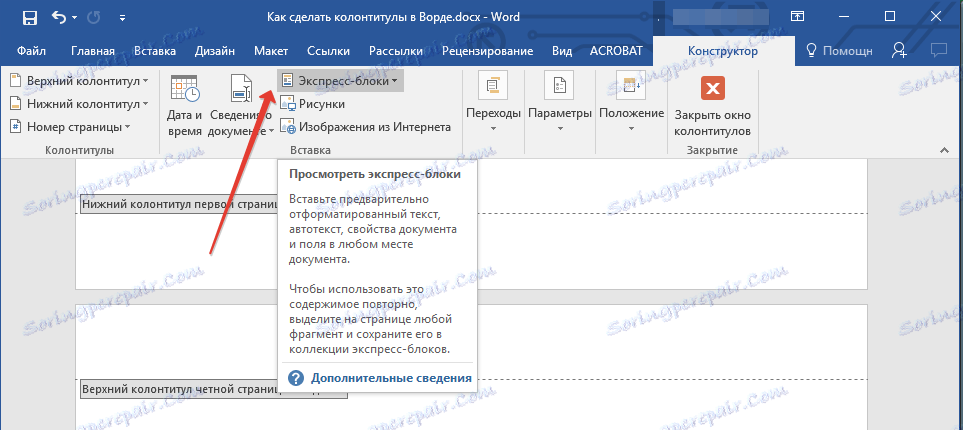Open the Дополнительные сведения link

click(391, 378)
